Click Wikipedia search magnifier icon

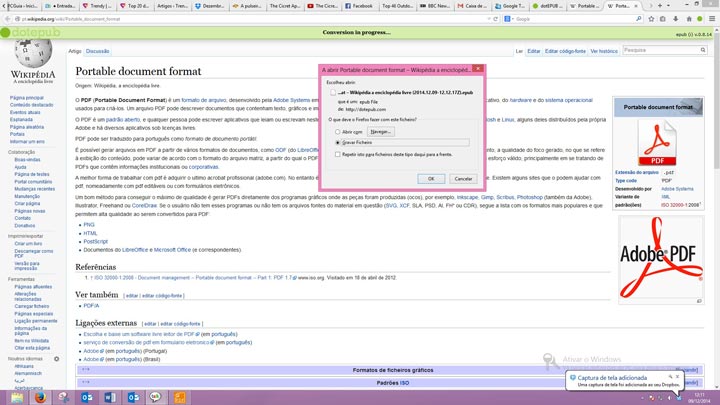(703, 50)
